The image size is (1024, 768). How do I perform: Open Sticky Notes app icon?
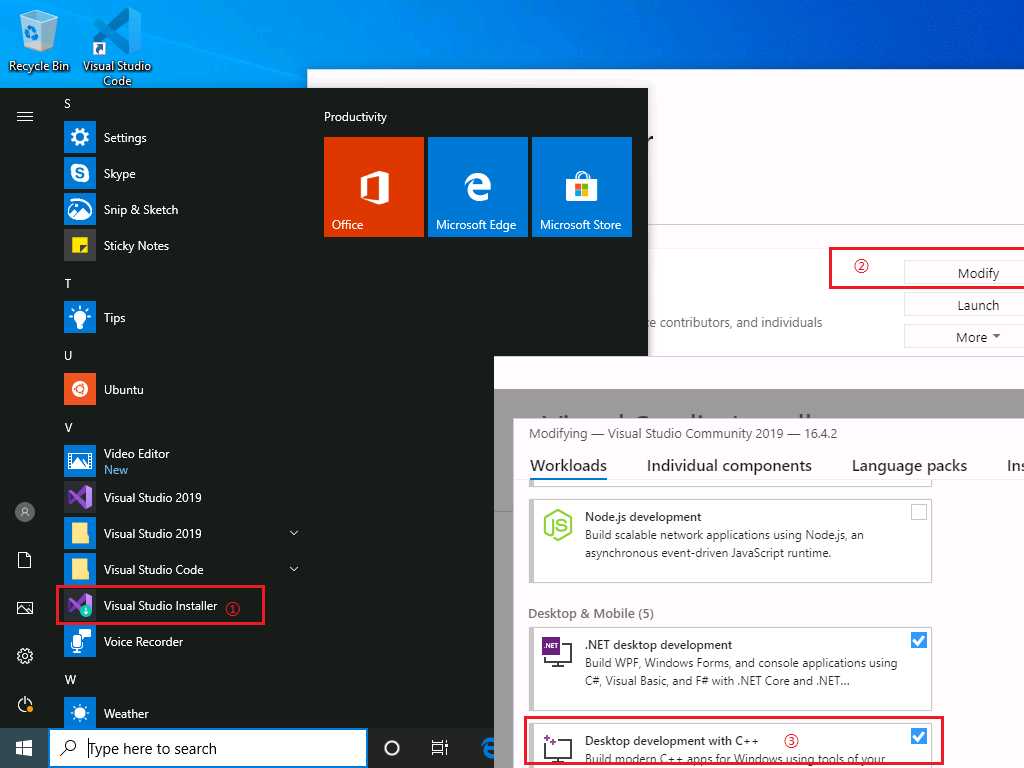point(80,245)
